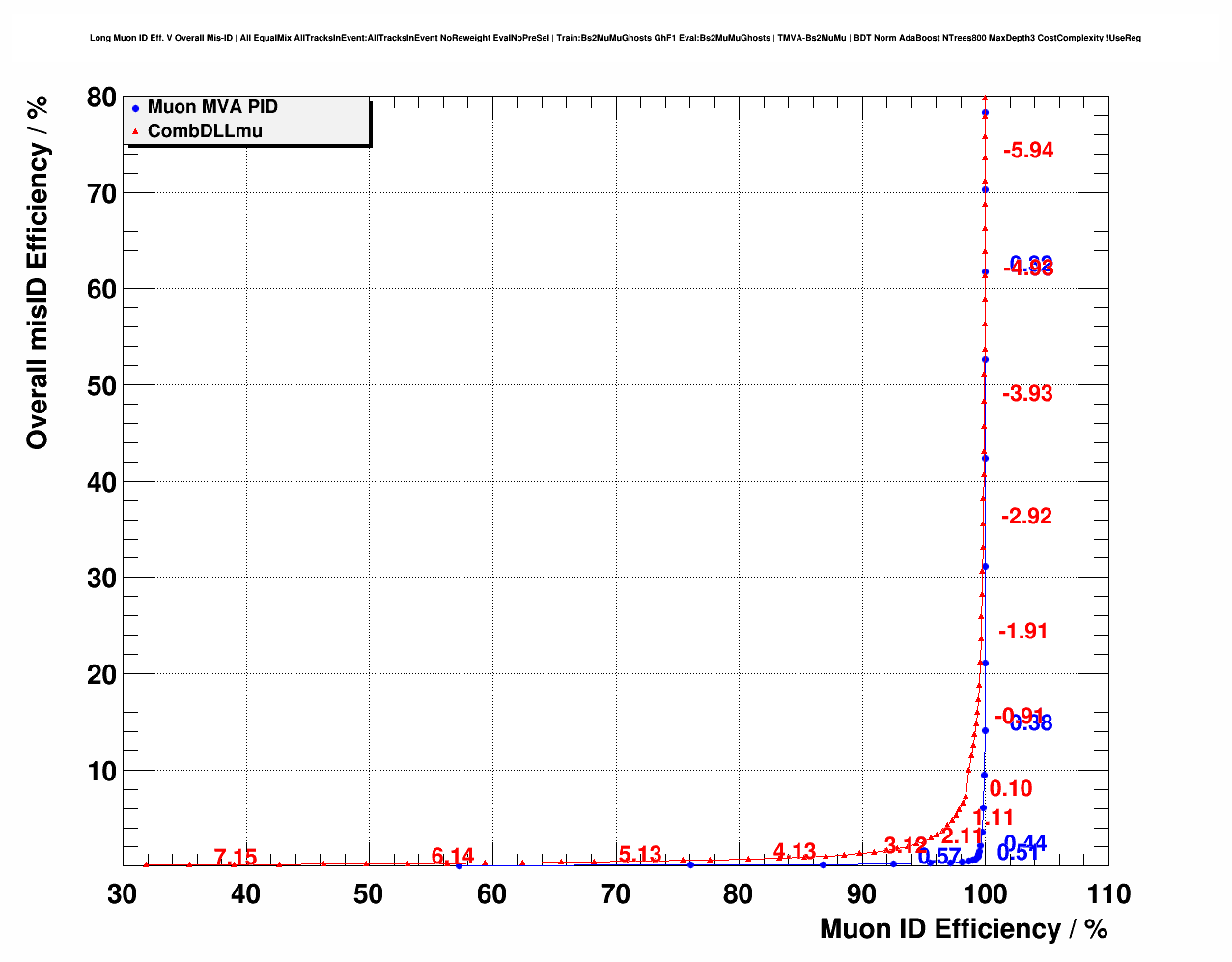This screenshot has height=962, width=1232.
Task: Click the y-axis tick label '60'
Action: 100,290
